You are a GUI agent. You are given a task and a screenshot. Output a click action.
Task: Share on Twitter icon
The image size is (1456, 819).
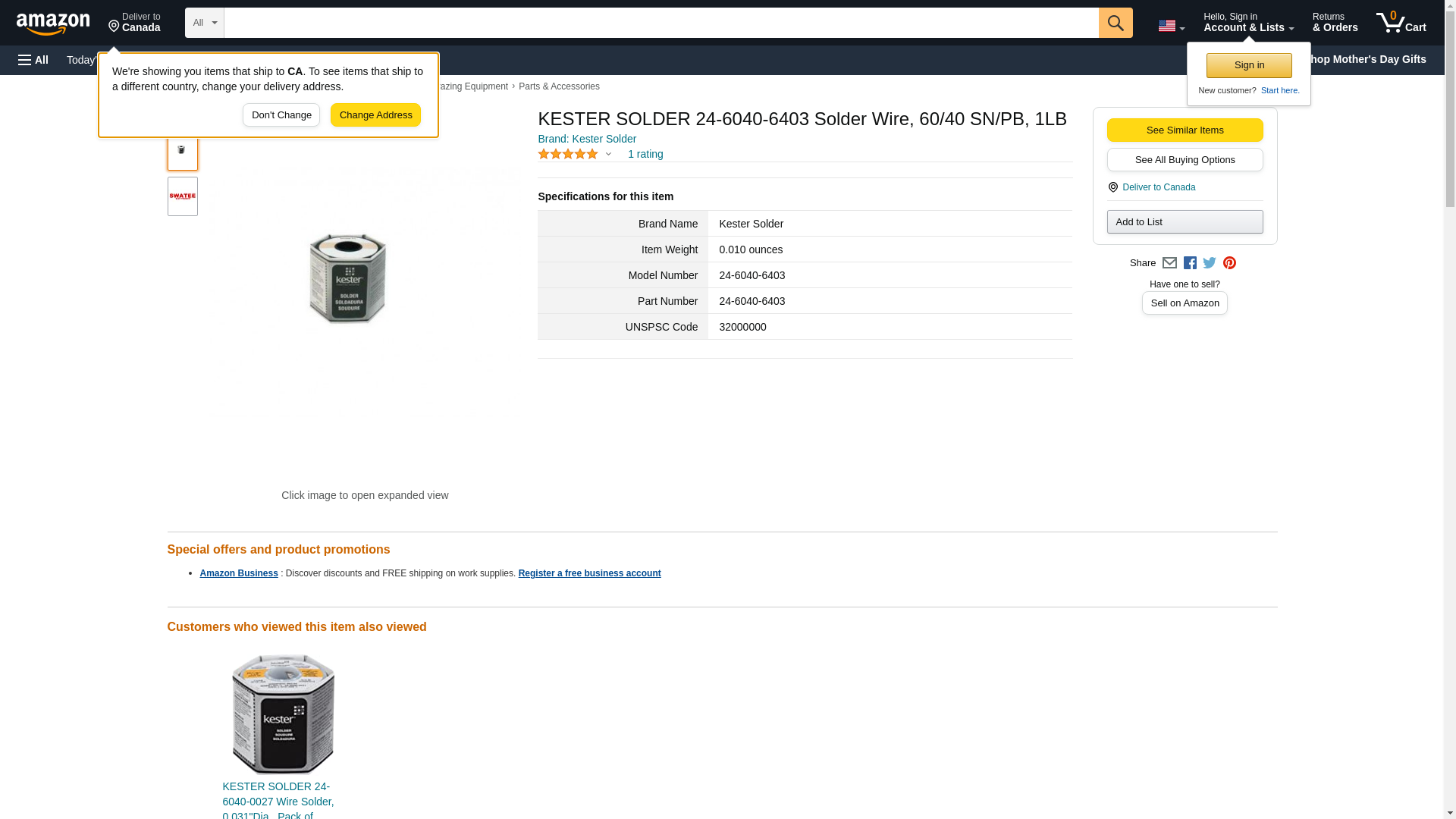pos(1210,263)
